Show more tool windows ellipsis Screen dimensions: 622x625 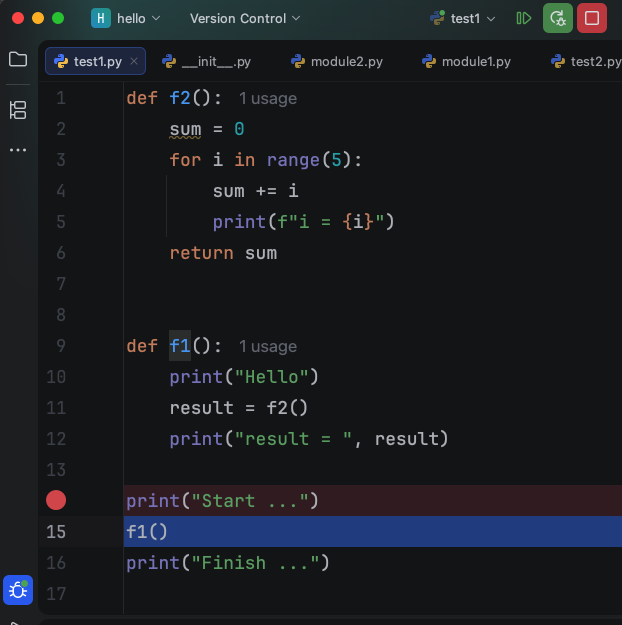click(18, 150)
